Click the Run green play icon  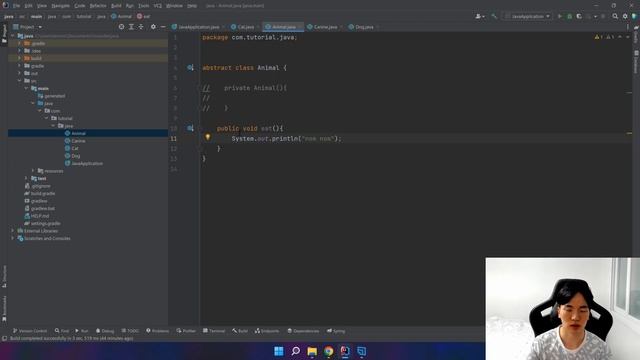click(560, 16)
